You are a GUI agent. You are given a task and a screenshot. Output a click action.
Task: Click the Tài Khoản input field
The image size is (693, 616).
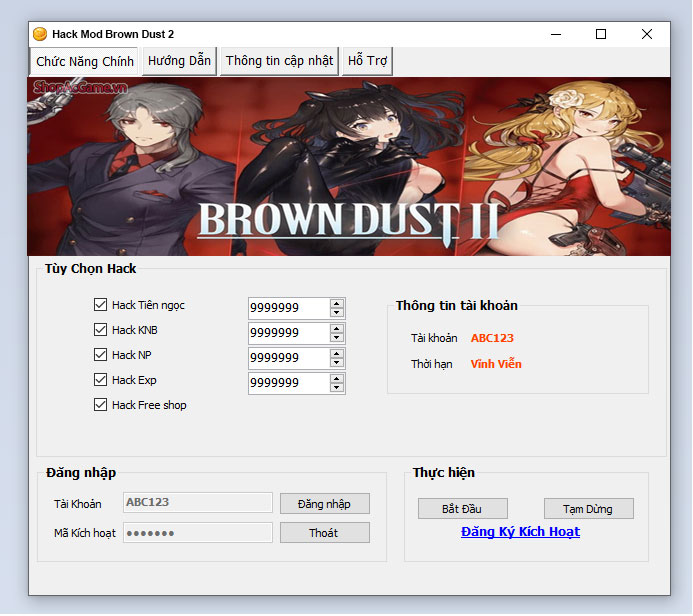pyautogui.click(x=198, y=502)
